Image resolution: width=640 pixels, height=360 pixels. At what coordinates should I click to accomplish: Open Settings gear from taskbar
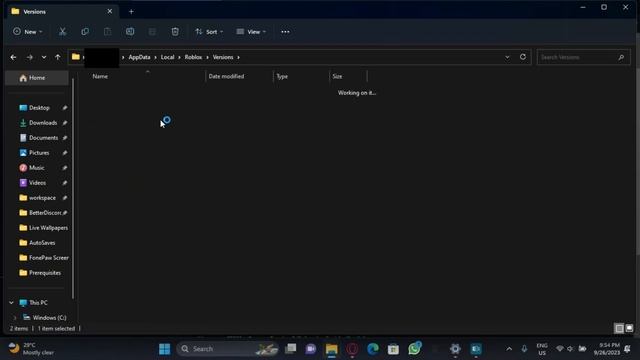click(x=455, y=349)
